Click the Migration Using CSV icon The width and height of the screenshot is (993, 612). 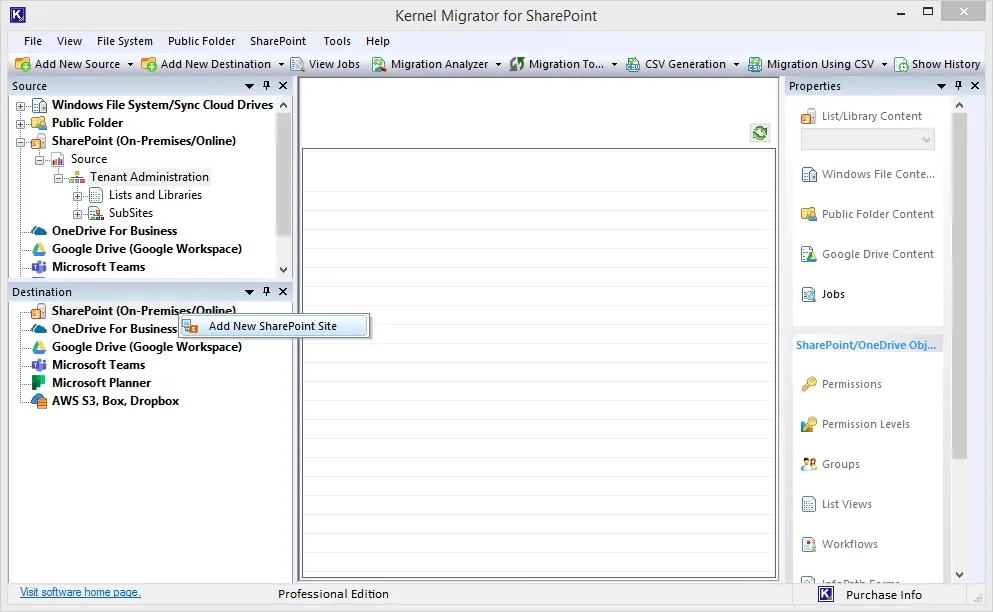(755, 64)
